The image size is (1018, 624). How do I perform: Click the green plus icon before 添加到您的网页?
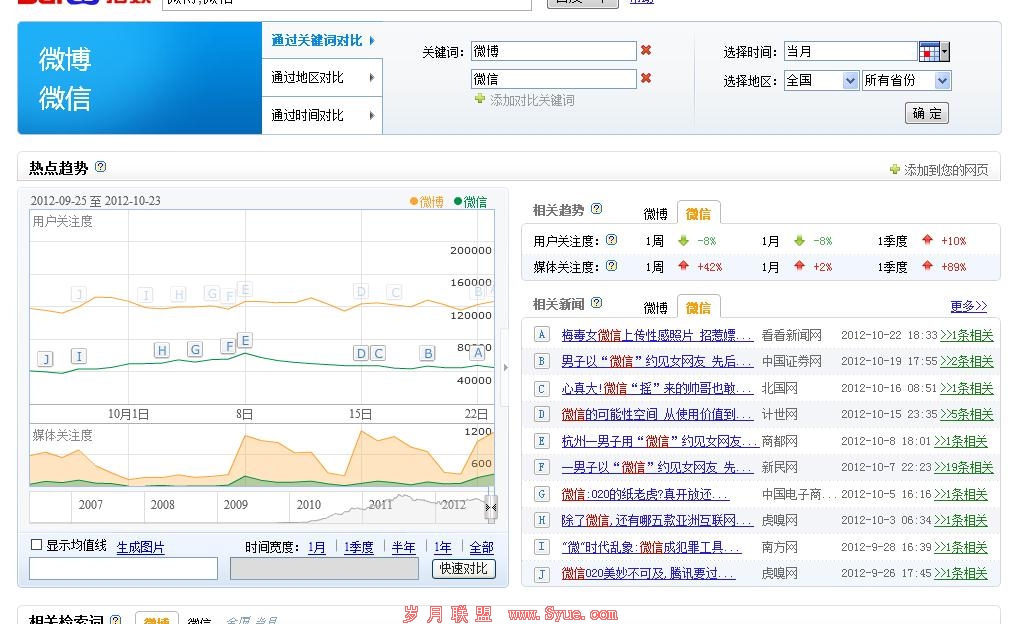pos(895,169)
